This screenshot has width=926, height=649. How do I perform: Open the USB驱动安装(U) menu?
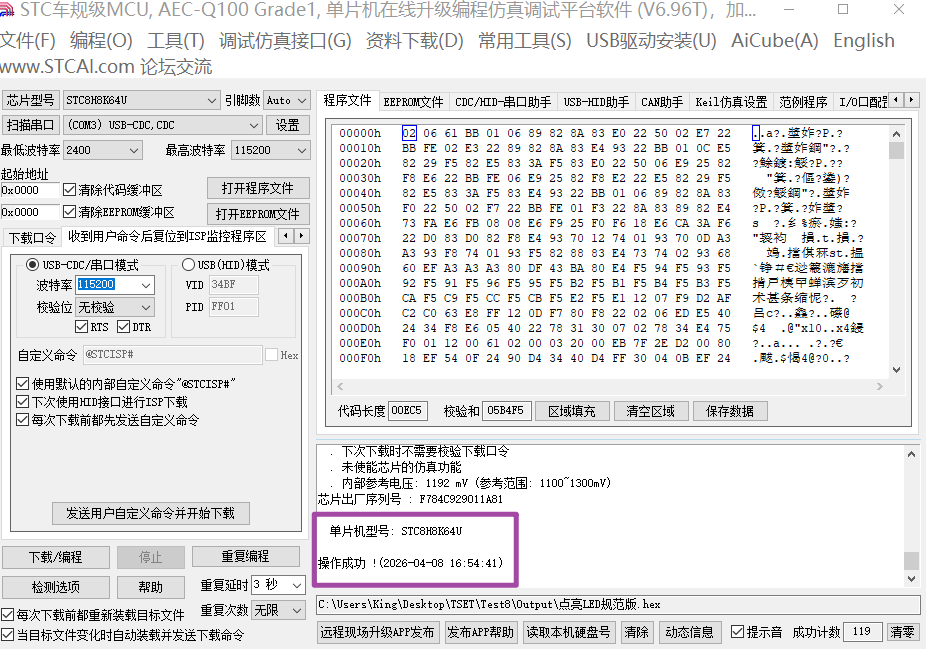point(651,41)
